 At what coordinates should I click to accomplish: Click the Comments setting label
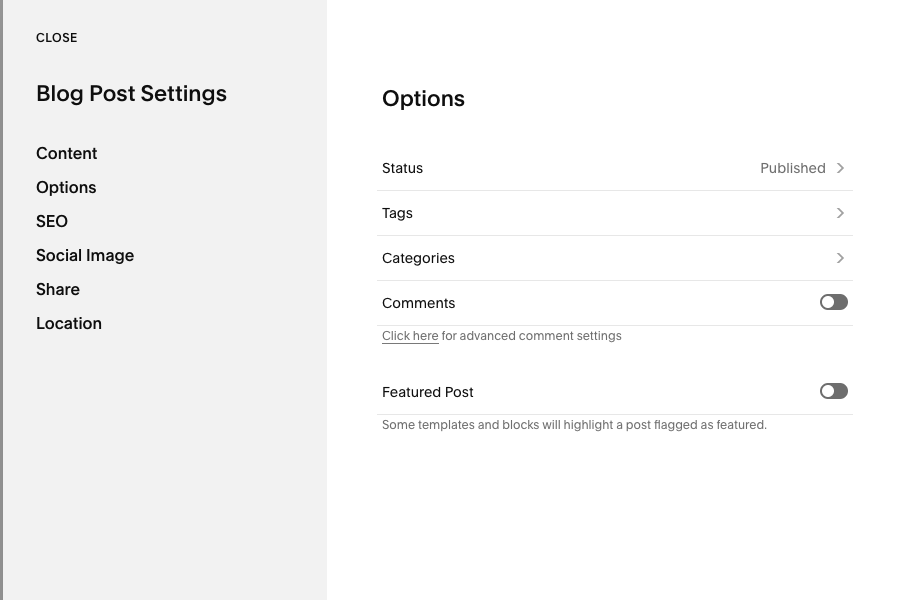418,303
